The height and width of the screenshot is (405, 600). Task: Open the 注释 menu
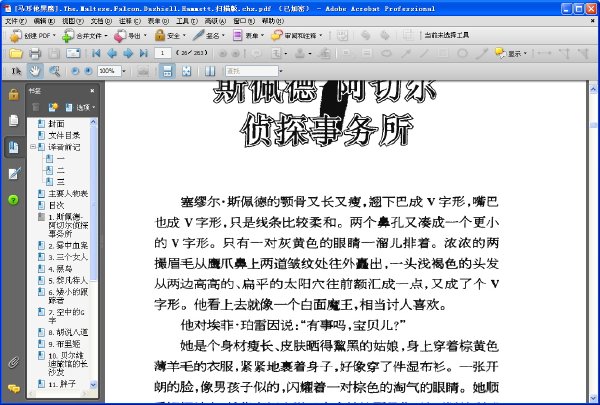pos(130,21)
